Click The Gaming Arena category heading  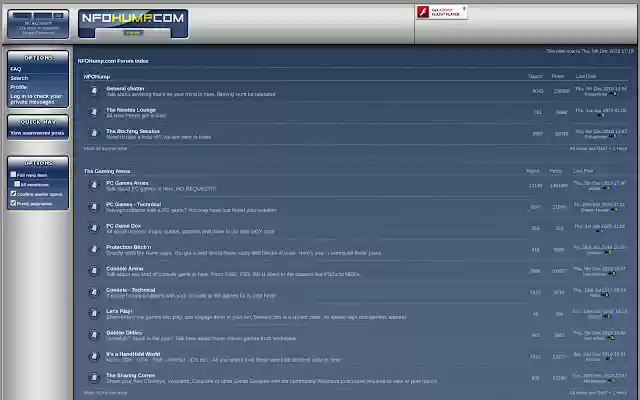coord(107,171)
